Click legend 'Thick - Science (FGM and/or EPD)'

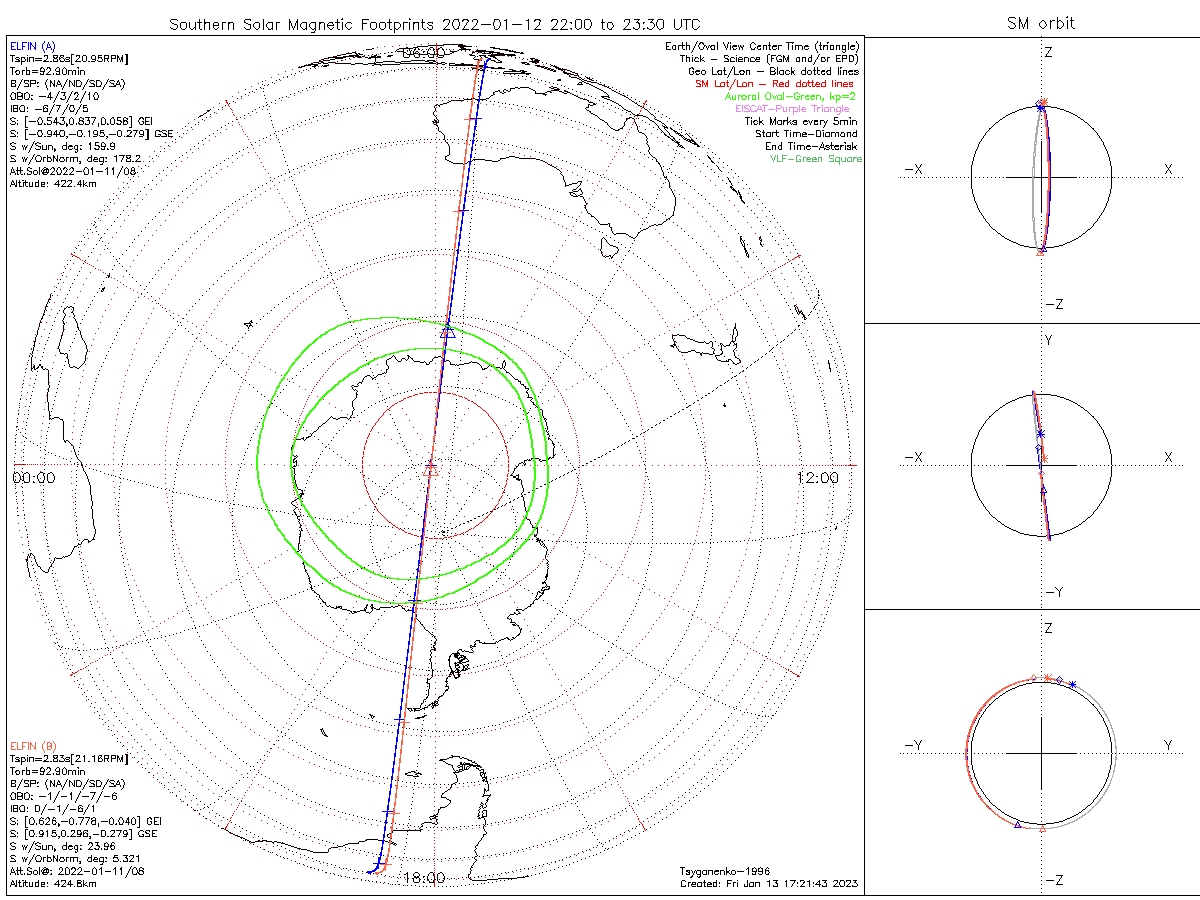[x=771, y=60]
